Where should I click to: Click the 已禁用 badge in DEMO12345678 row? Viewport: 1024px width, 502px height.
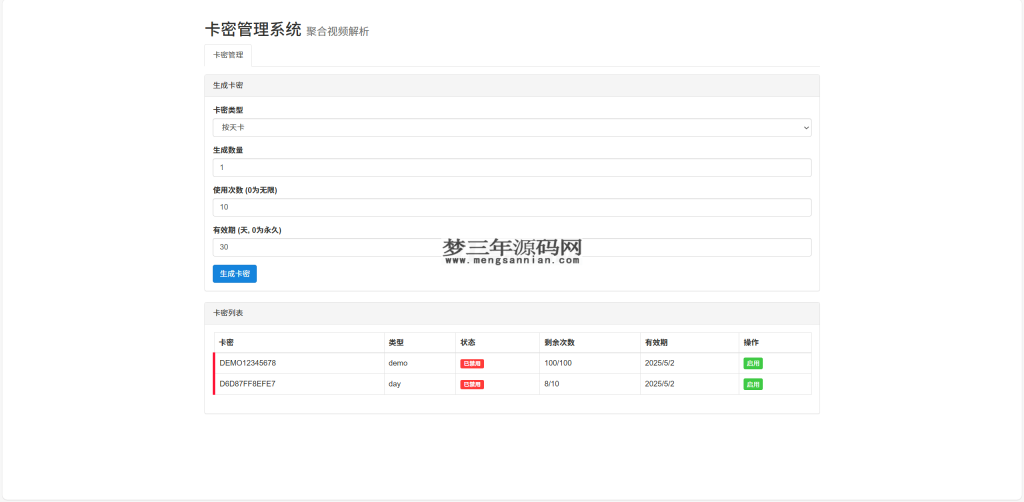click(472, 364)
